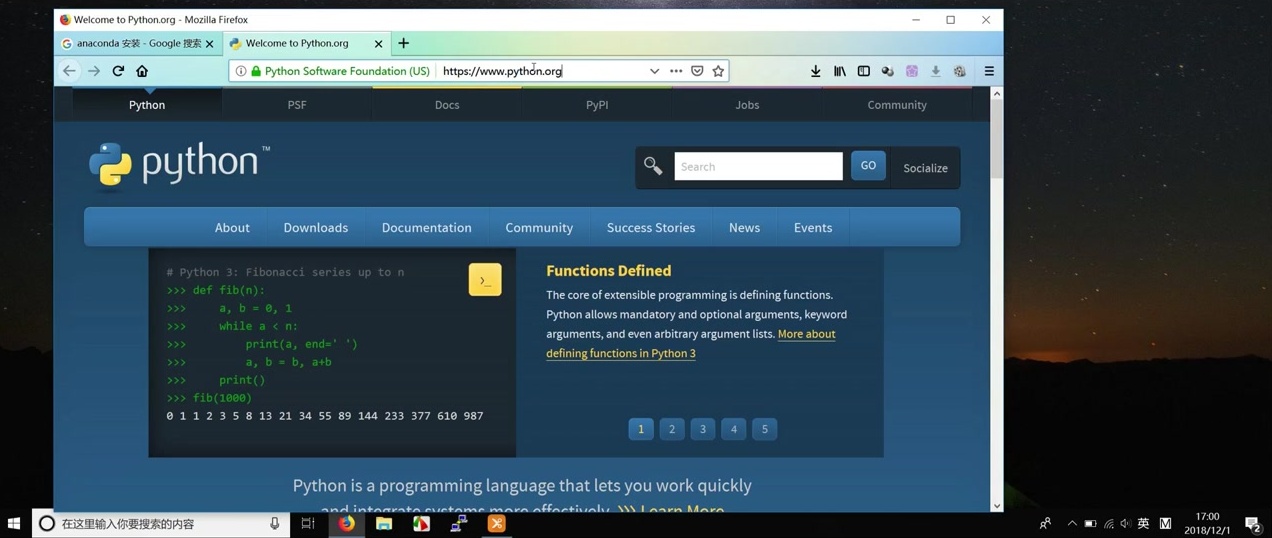
Task: Open the Firefox library icon
Action: [x=840, y=71]
